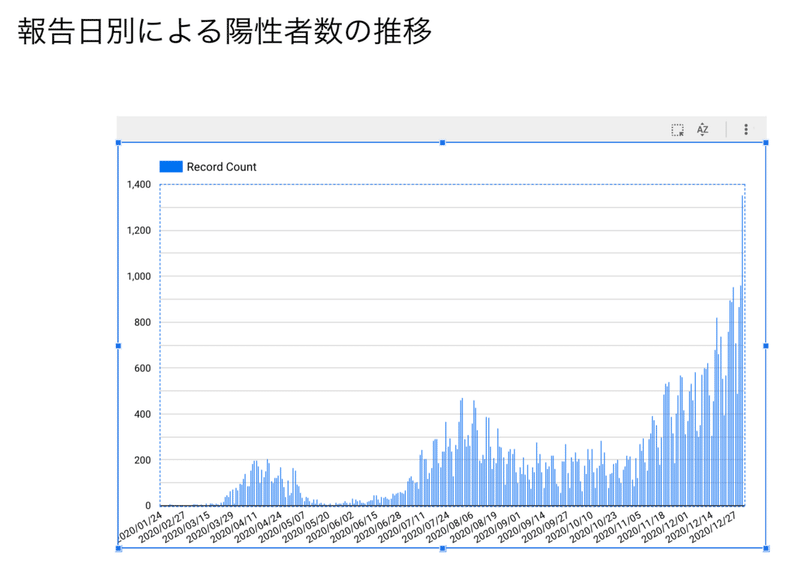Open the three-dot more options menu

[746, 130]
